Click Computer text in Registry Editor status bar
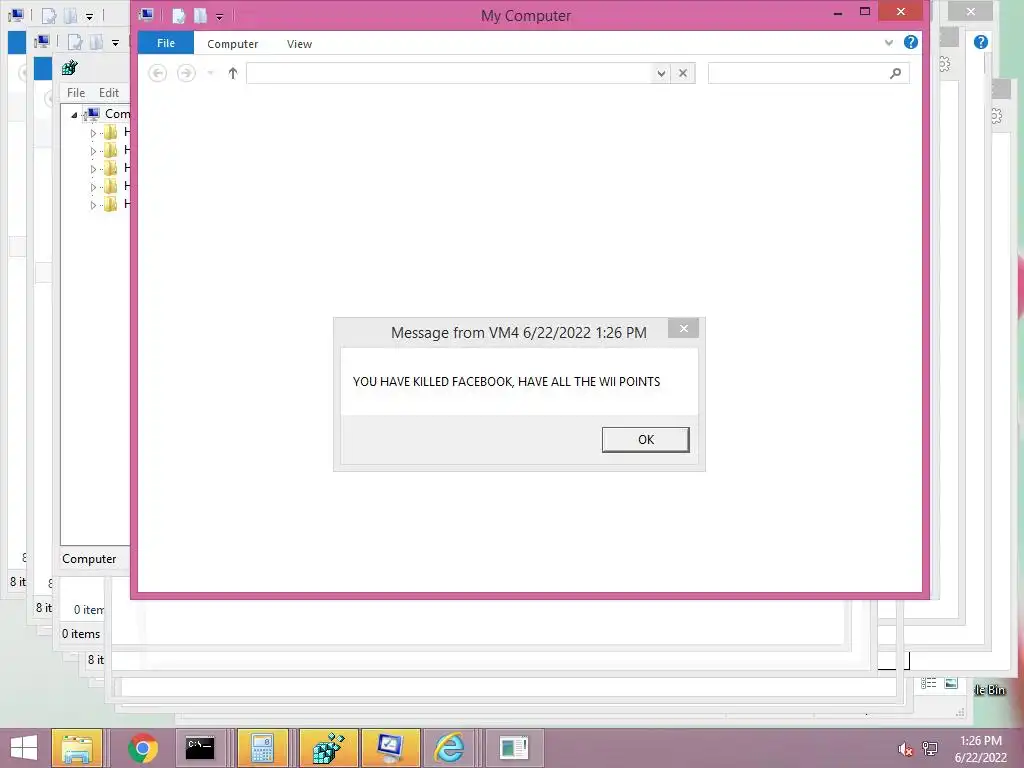 pos(89,559)
